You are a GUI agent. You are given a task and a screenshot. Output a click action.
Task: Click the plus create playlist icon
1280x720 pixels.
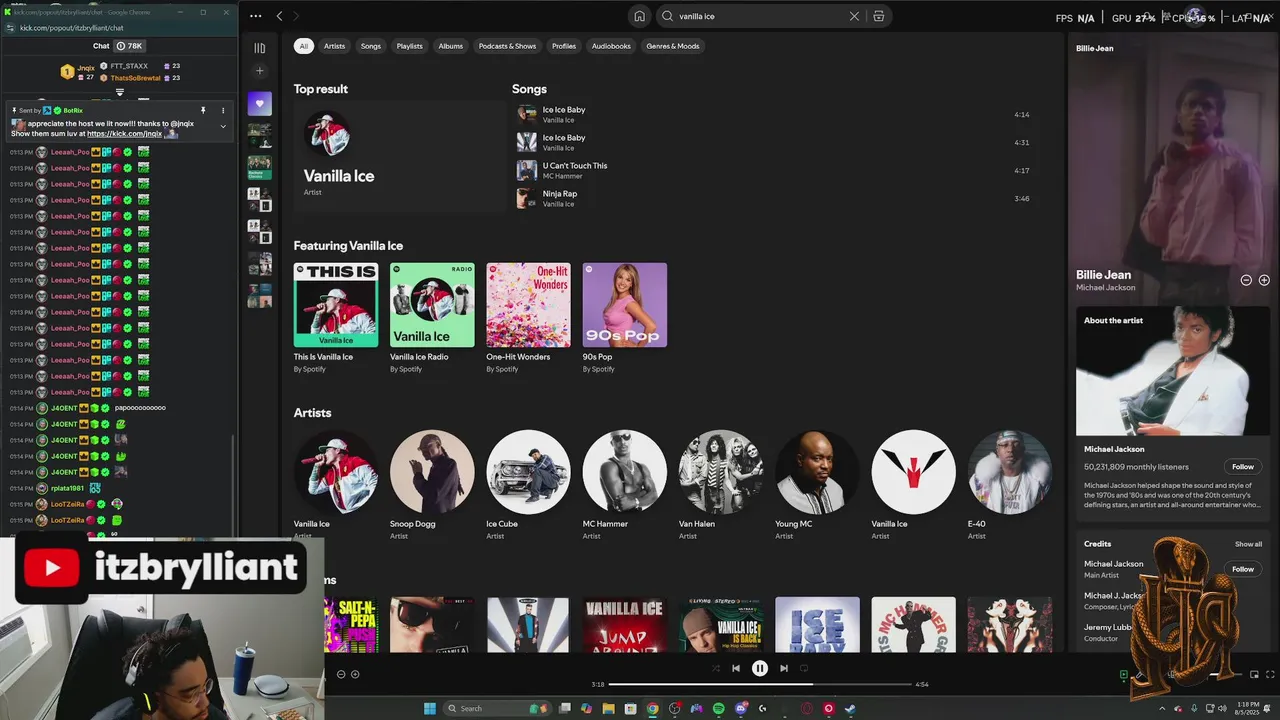coord(260,71)
